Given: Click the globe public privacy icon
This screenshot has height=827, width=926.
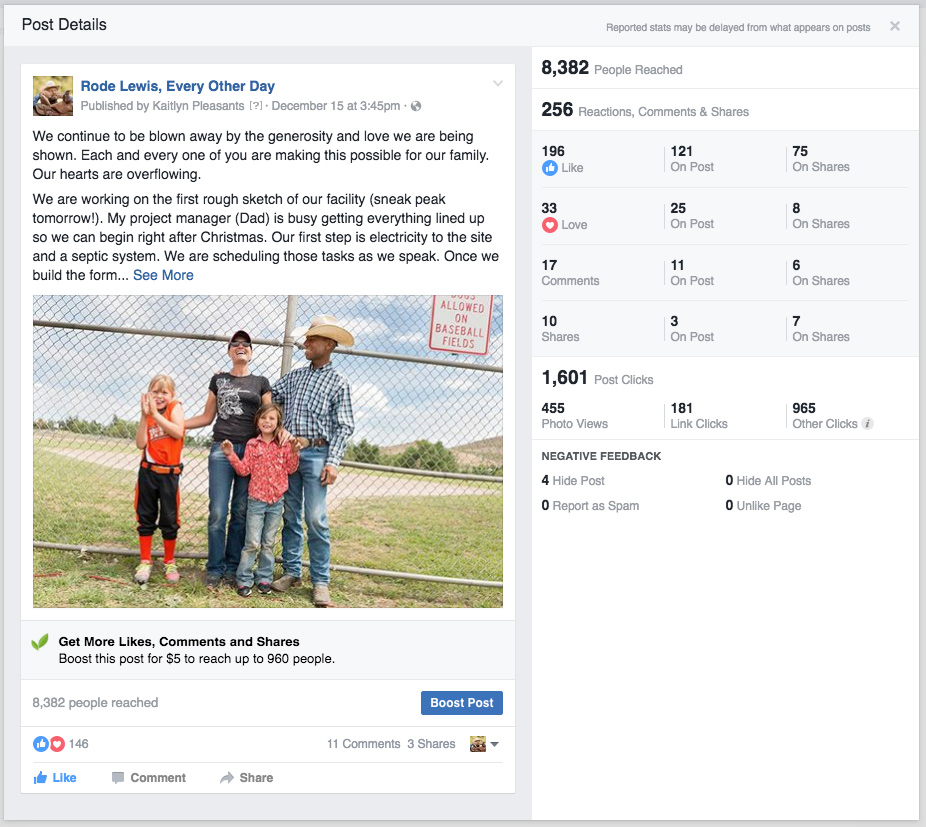Looking at the screenshot, I should [x=416, y=106].
